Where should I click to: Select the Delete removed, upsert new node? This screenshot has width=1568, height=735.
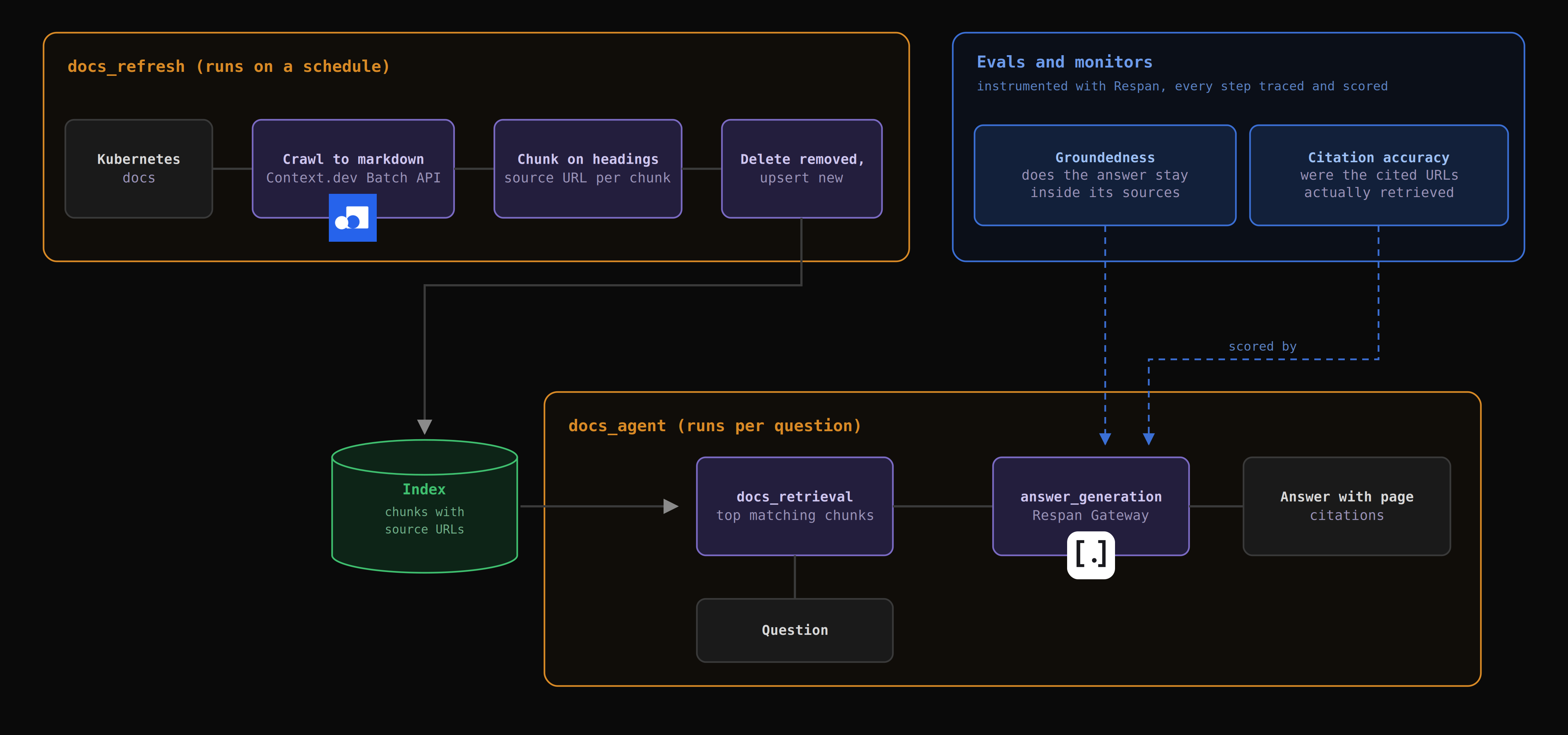[802, 168]
